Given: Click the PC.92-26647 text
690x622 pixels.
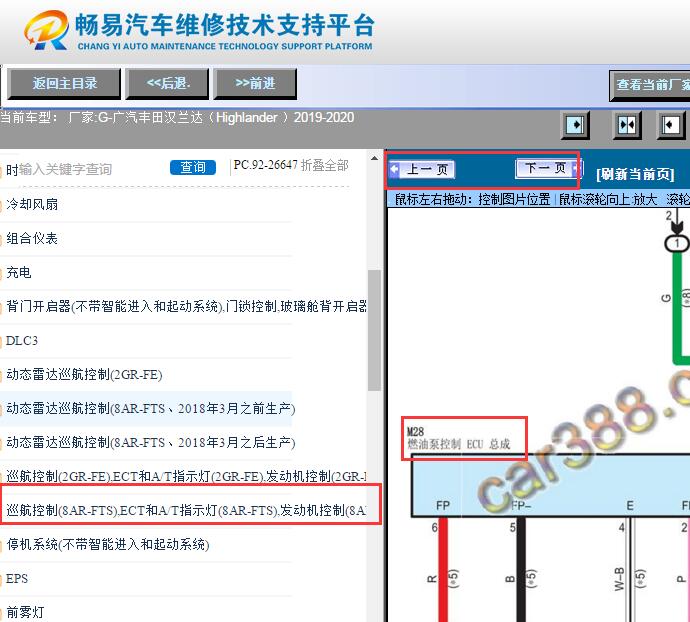Looking at the screenshot, I should [265, 165].
